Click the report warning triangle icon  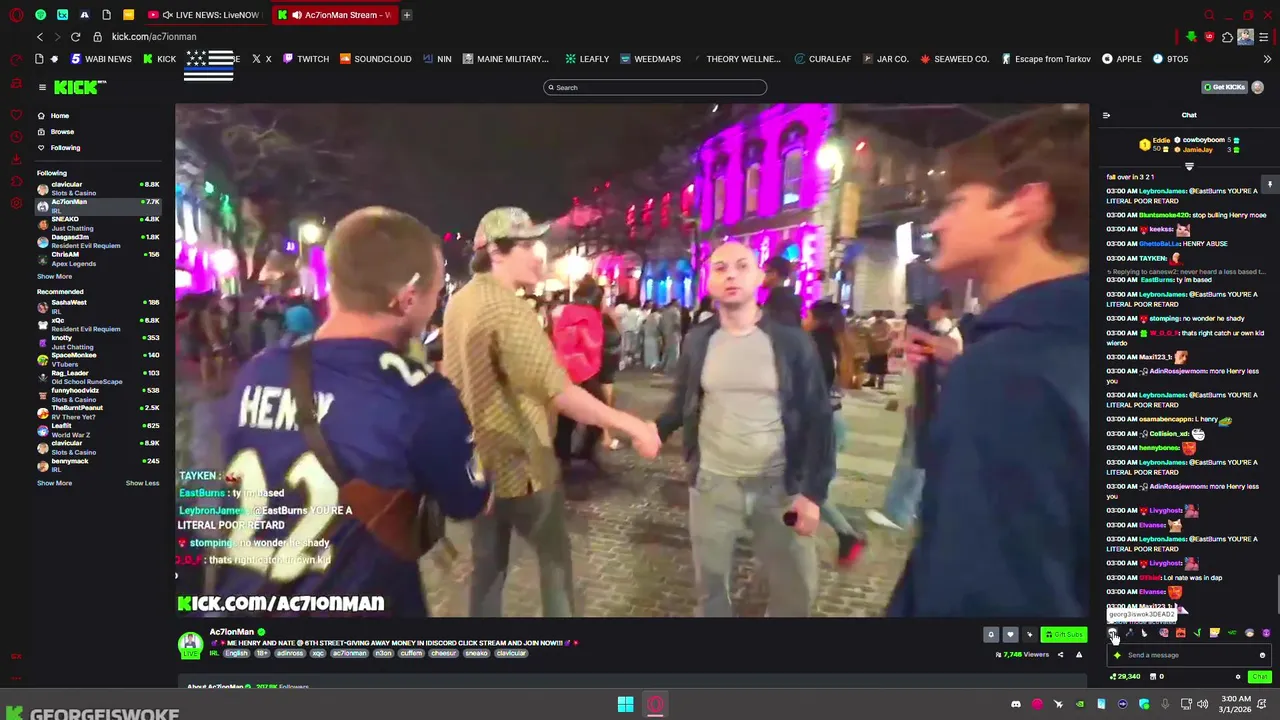pyautogui.click(x=1079, y=655)
